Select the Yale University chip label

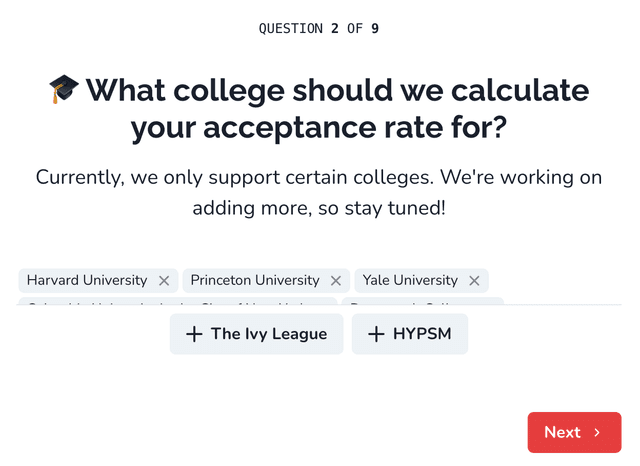pos(410,280)
